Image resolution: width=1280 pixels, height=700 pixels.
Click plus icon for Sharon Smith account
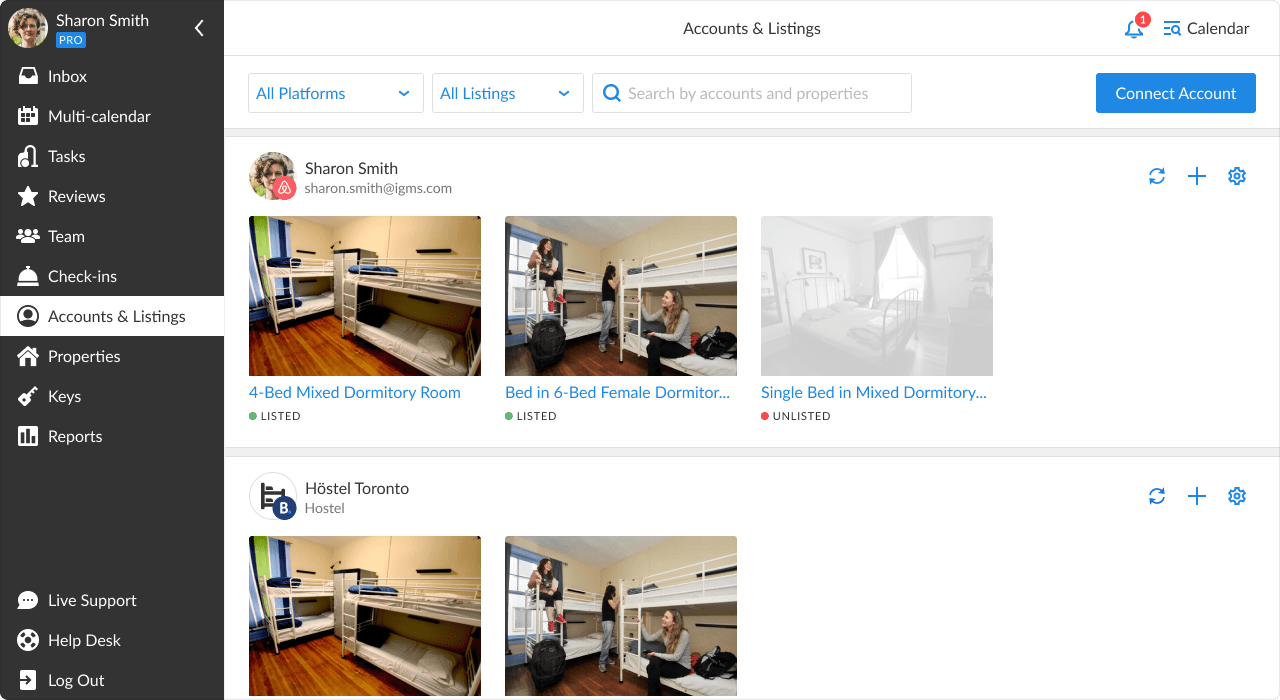click(1197, 177)
